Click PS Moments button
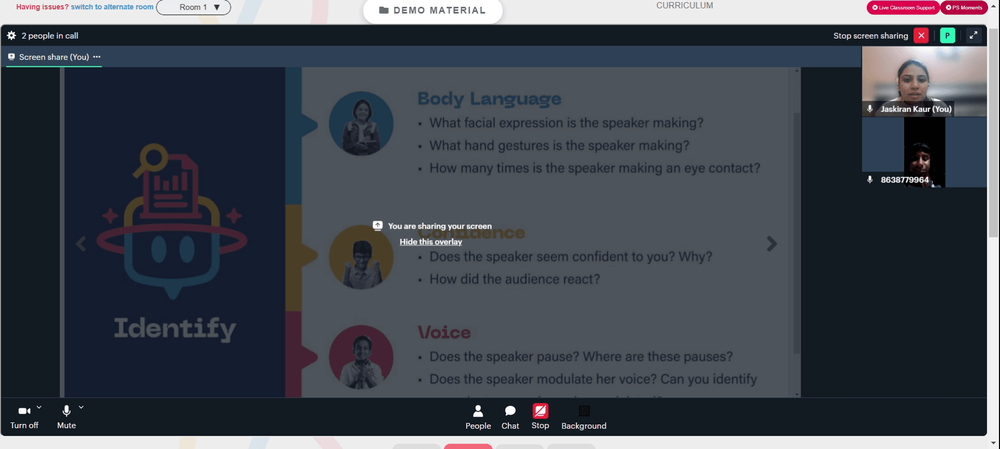Screen dimensions: 1000x449 coord(964,8)
